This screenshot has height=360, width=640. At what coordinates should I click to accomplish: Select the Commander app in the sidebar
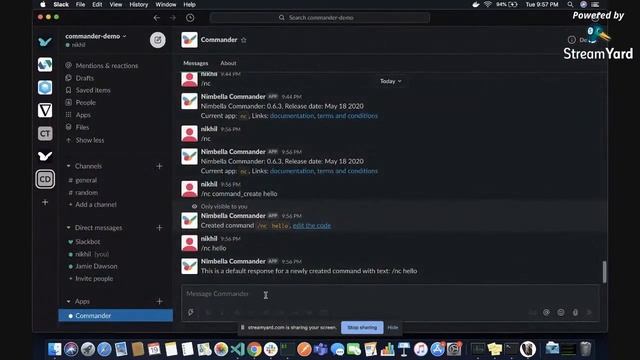[116, 316]
